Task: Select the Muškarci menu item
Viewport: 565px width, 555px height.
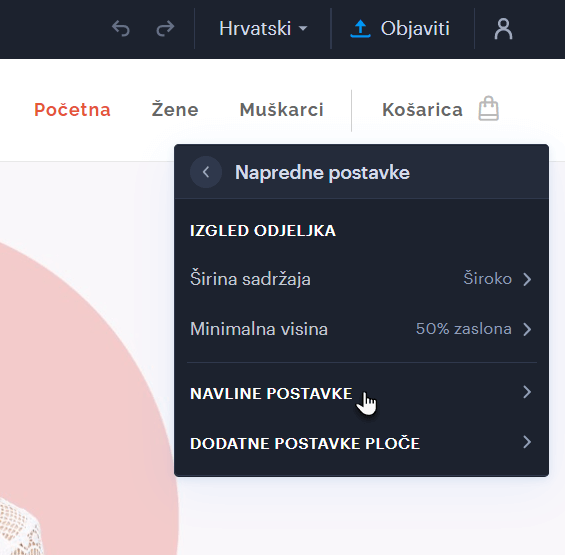Action: [x=281, y=110]
